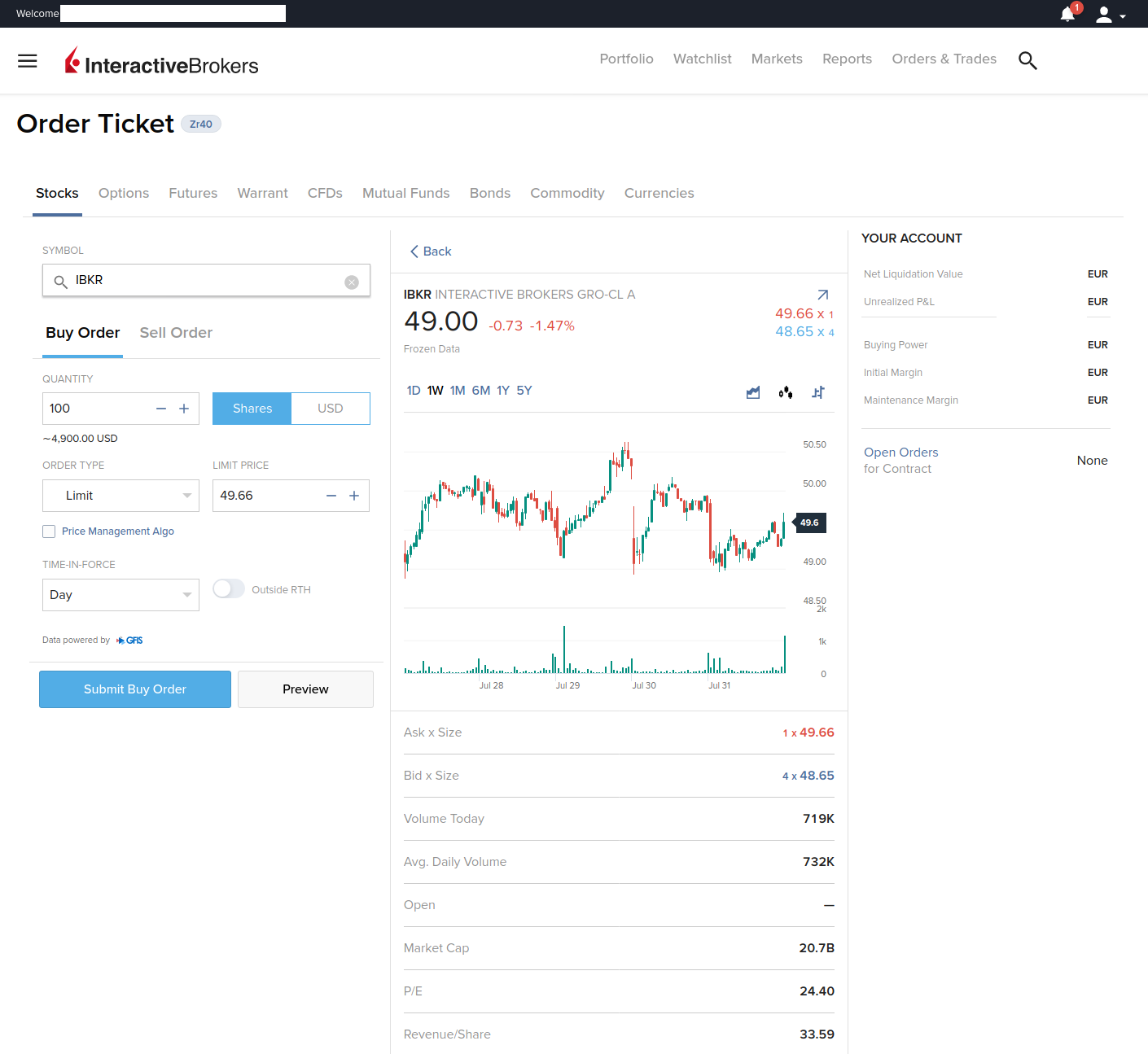Viewport: 1148px width, 1054px height.
Task: Click into the Symbol search field
Action: click(206, 280)
